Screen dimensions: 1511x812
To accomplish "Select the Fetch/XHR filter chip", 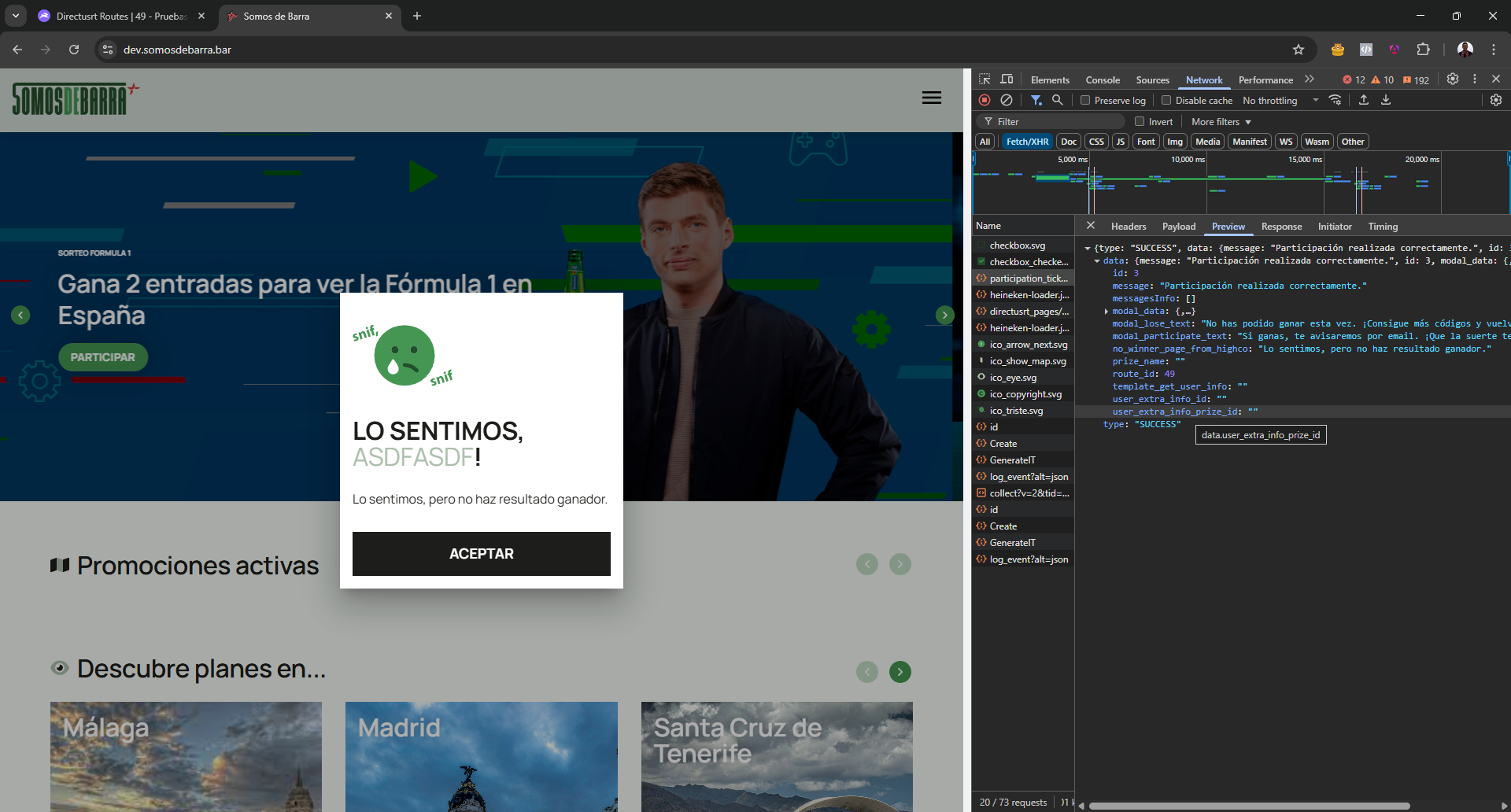I will coord(1027,142).
